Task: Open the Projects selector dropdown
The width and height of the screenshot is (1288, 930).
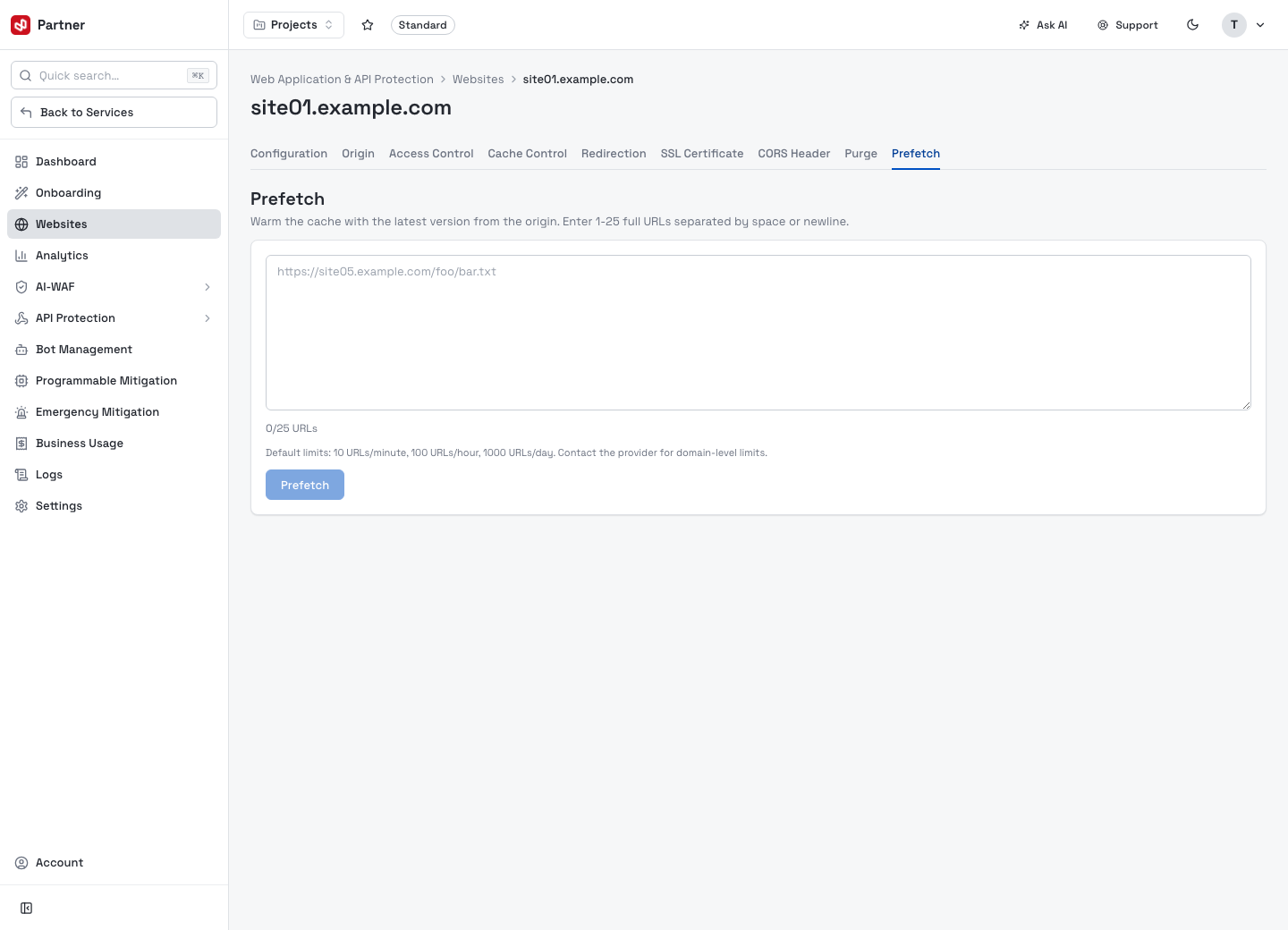Action: pos(293,25)
